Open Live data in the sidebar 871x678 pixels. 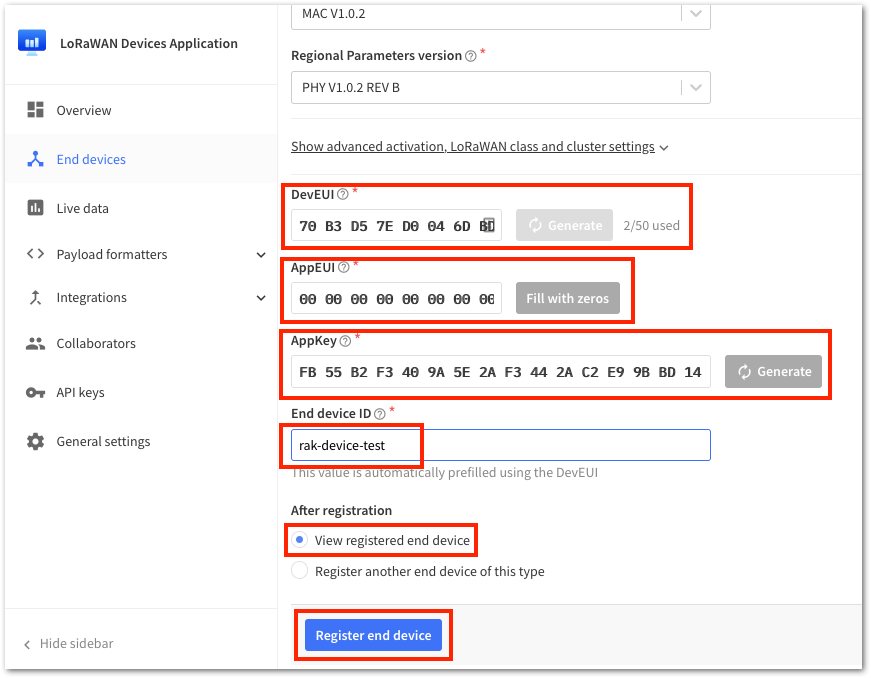coord(141,208)
